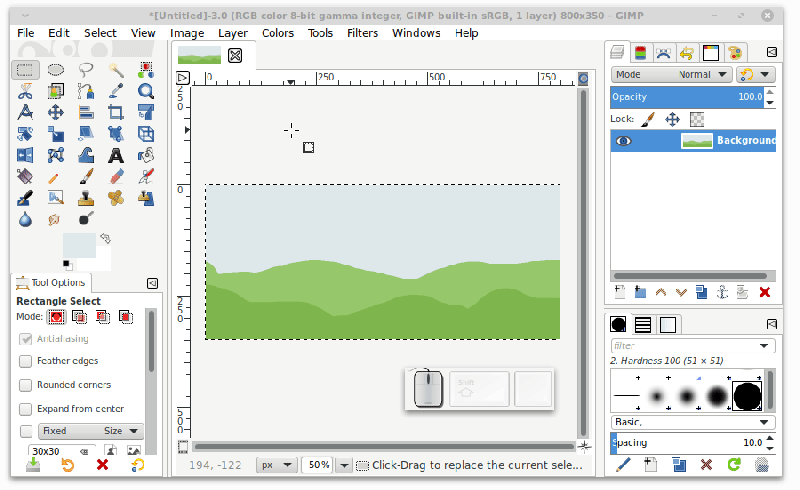Choose the Move tool in toolbox
The height and width of the screenshot is (490, 800).
pos(55,112)
